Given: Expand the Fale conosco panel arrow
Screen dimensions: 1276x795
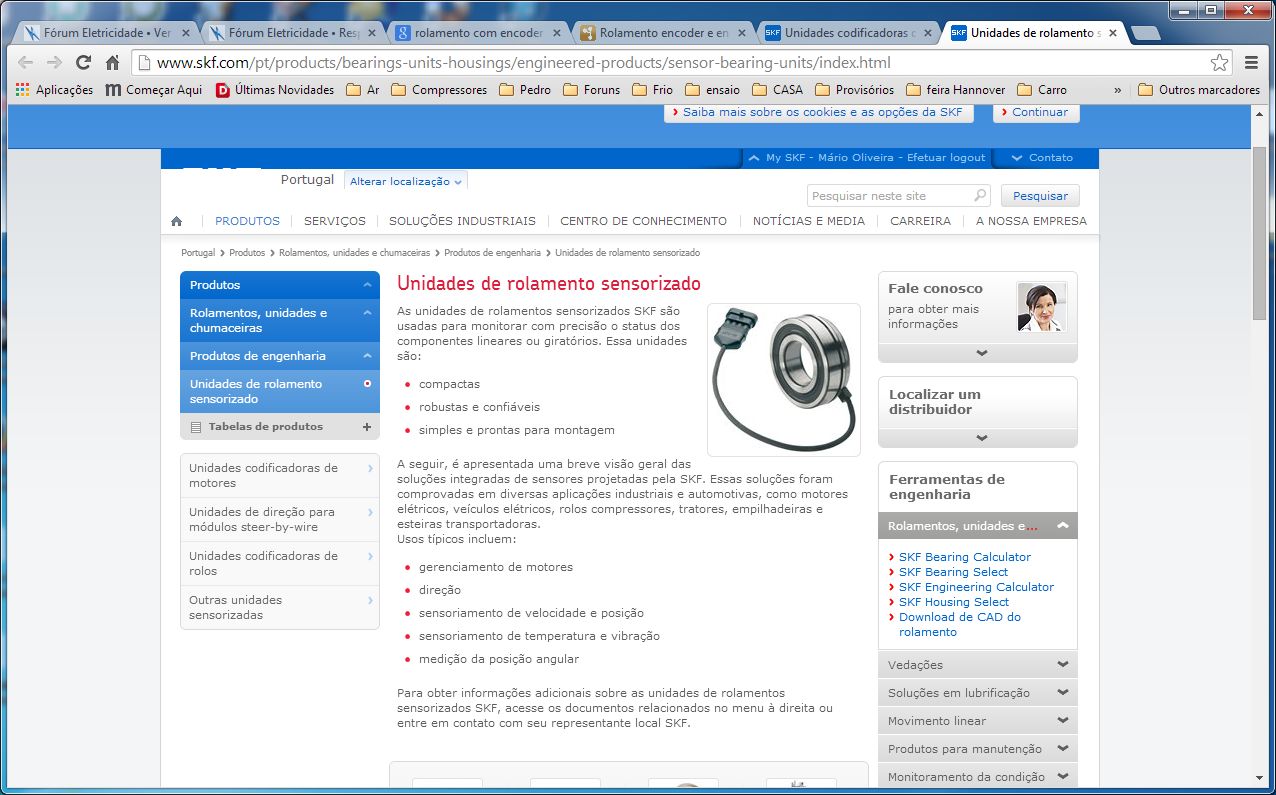Looking at the screenshot, I should coord(981,353).
